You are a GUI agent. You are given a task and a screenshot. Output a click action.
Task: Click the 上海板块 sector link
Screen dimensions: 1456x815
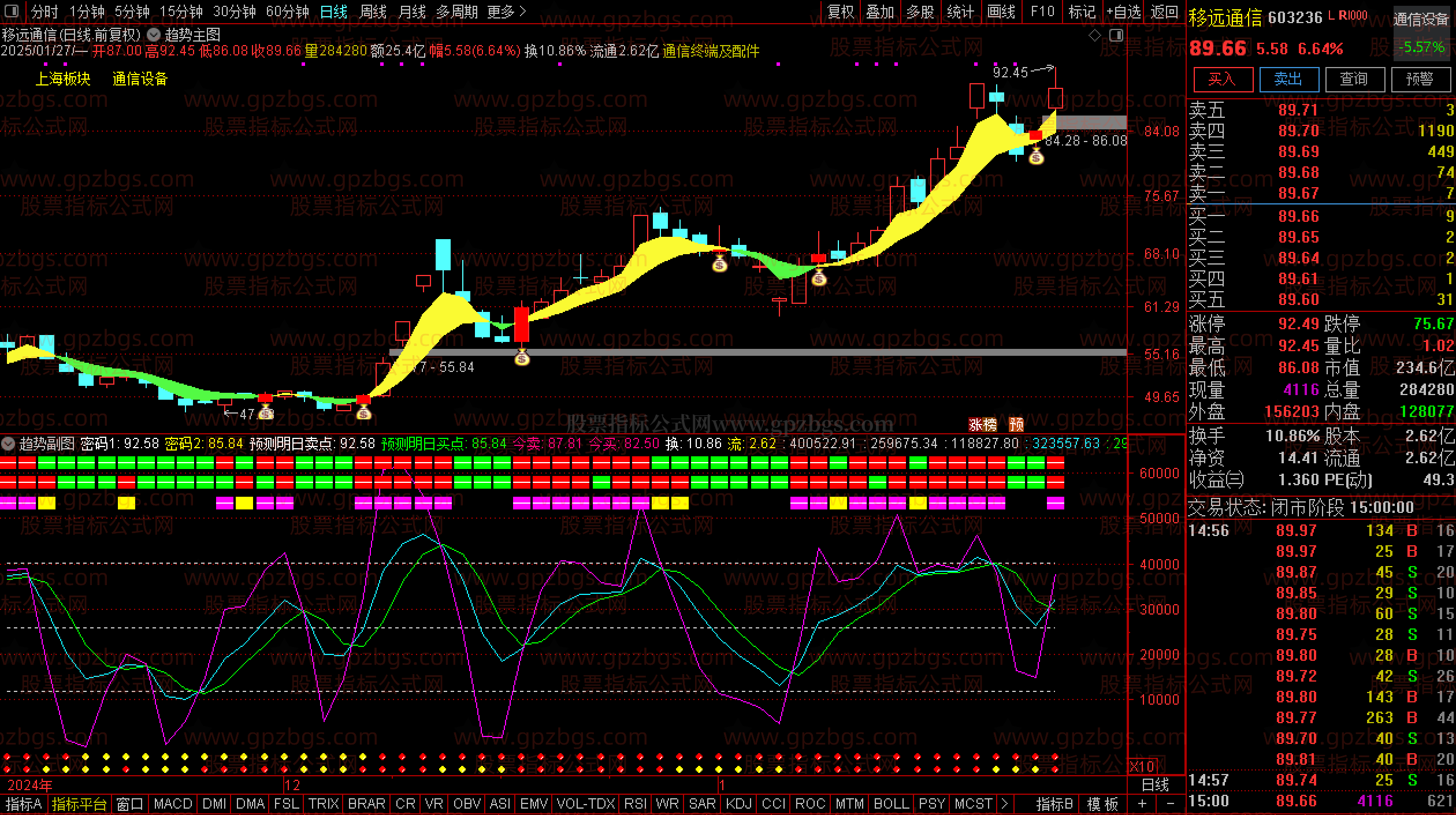point(63,79)
